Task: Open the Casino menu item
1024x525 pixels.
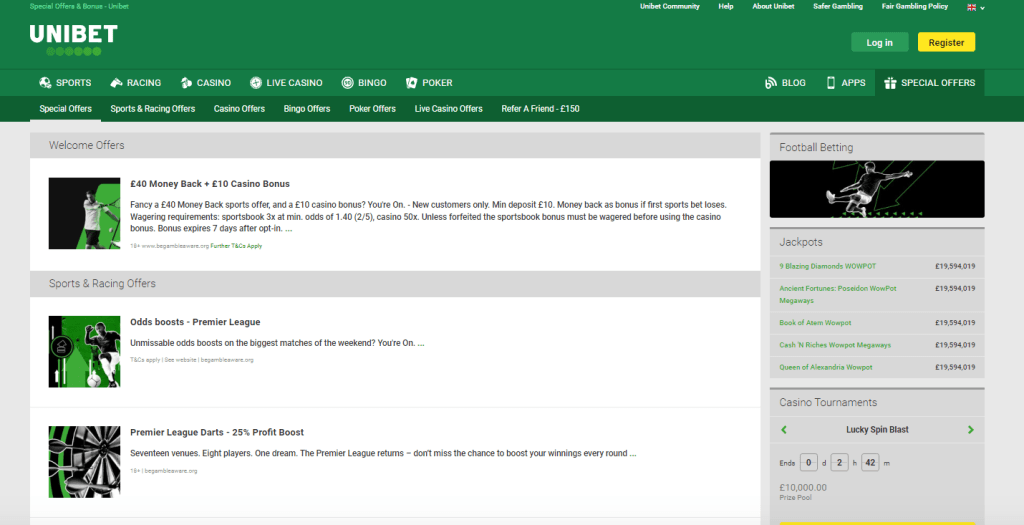Action: (206, 83)
